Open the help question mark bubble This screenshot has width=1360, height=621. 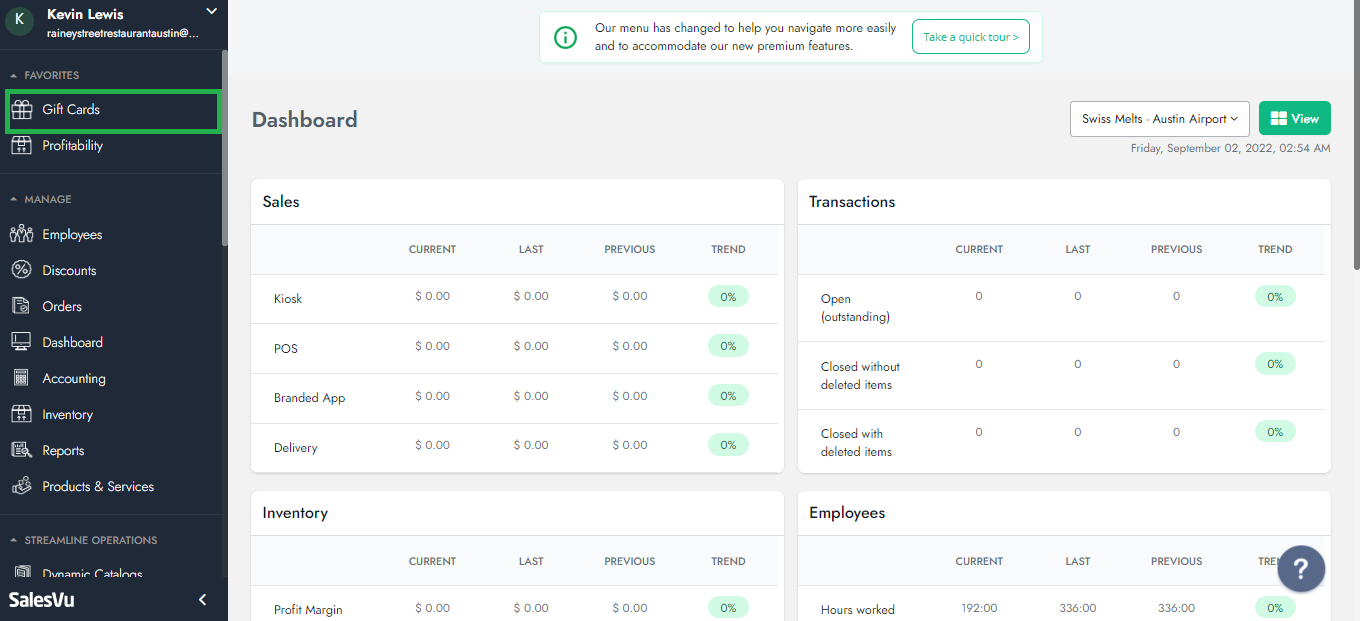point(1301,569)
